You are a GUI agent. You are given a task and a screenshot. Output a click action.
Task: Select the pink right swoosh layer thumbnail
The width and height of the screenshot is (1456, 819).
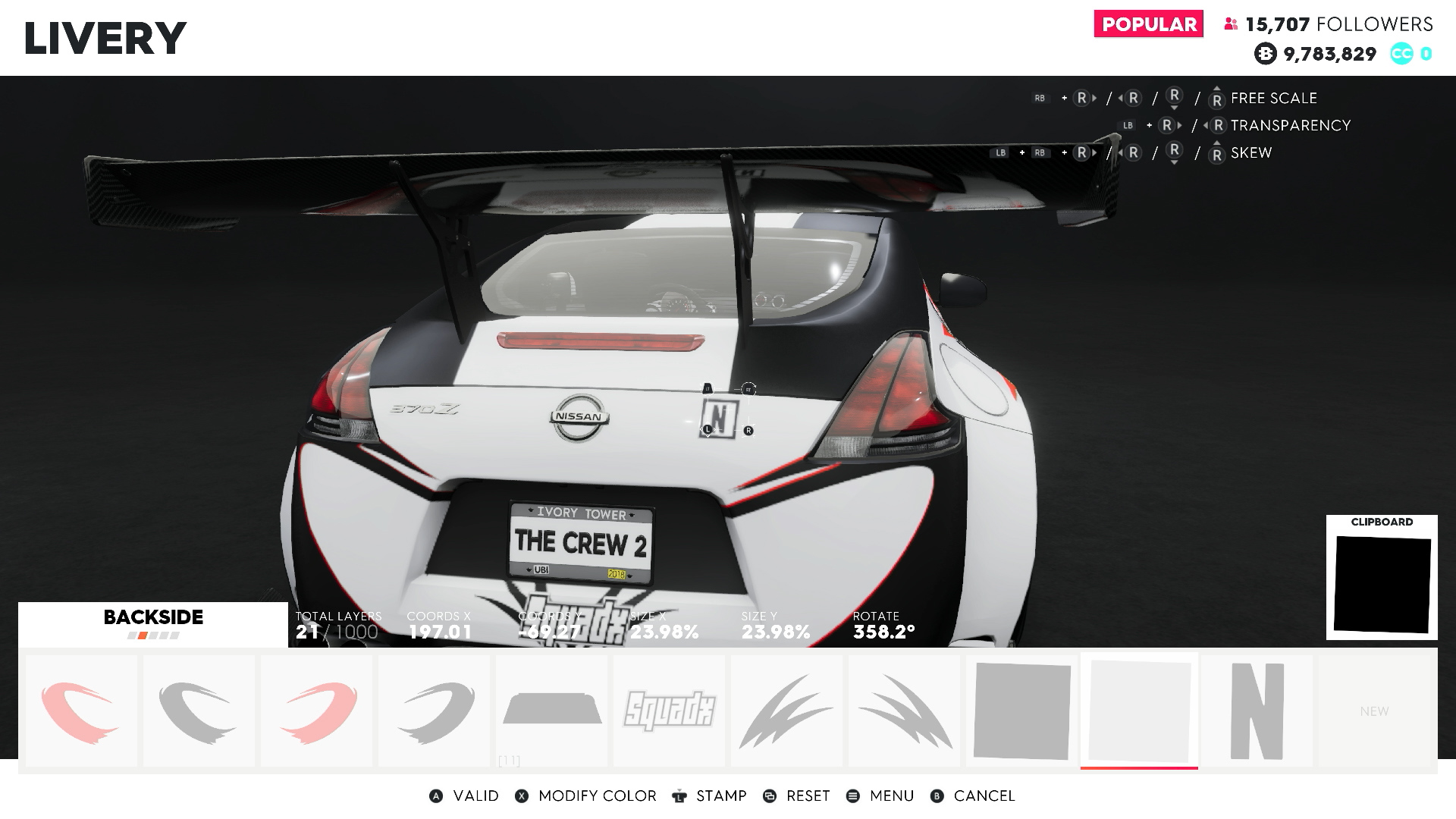click(x=317, y=711)
